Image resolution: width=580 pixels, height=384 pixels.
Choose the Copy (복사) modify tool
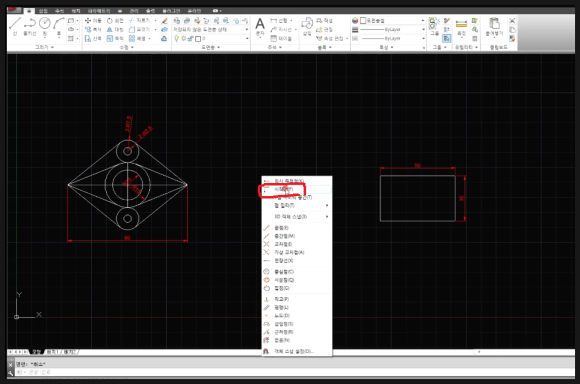(x=93, y=30)
